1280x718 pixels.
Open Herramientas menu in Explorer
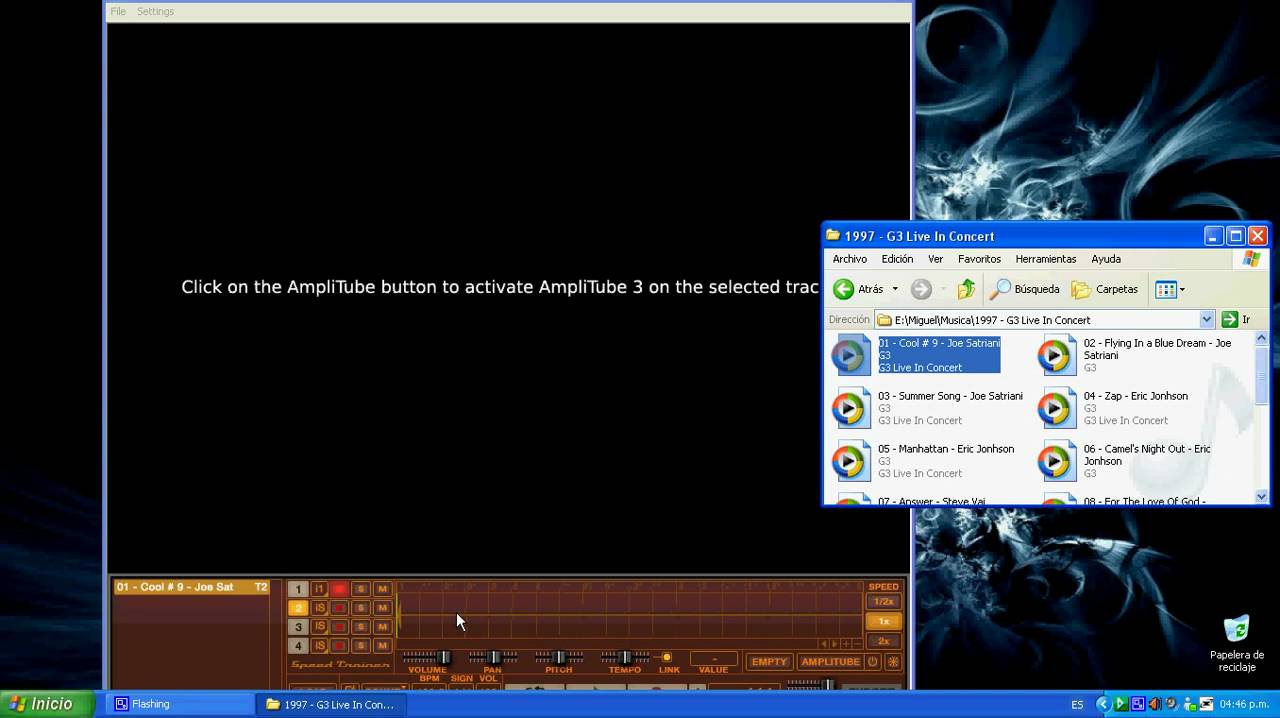(1046, 259)
